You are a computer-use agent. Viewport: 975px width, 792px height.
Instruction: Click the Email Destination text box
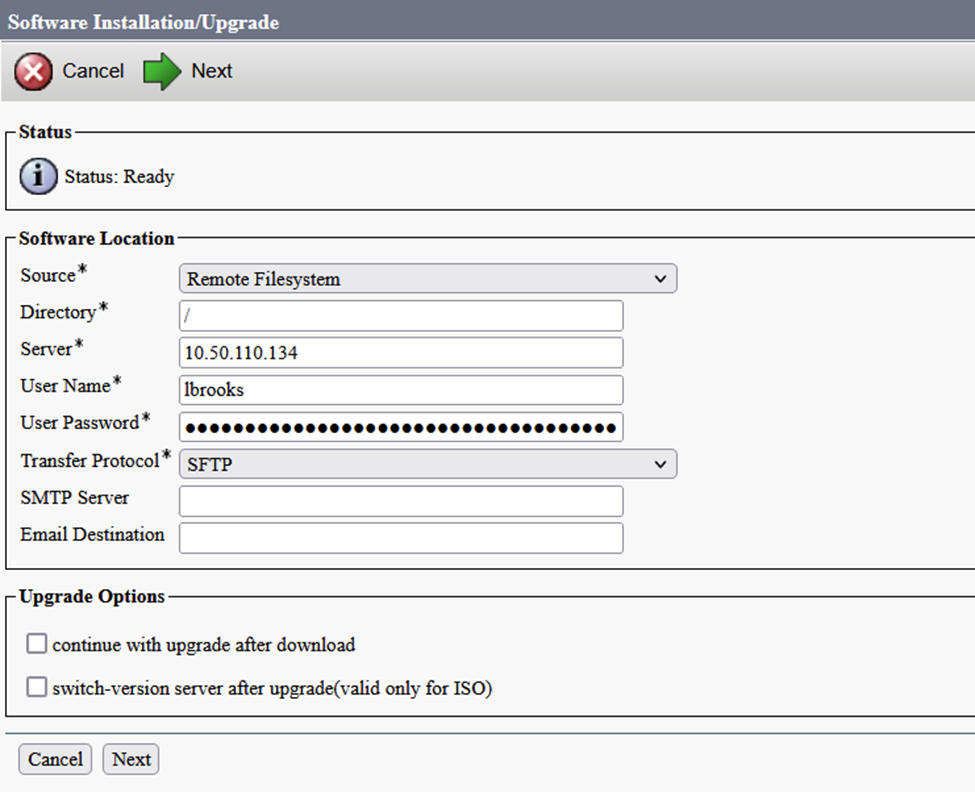[401, 538]
